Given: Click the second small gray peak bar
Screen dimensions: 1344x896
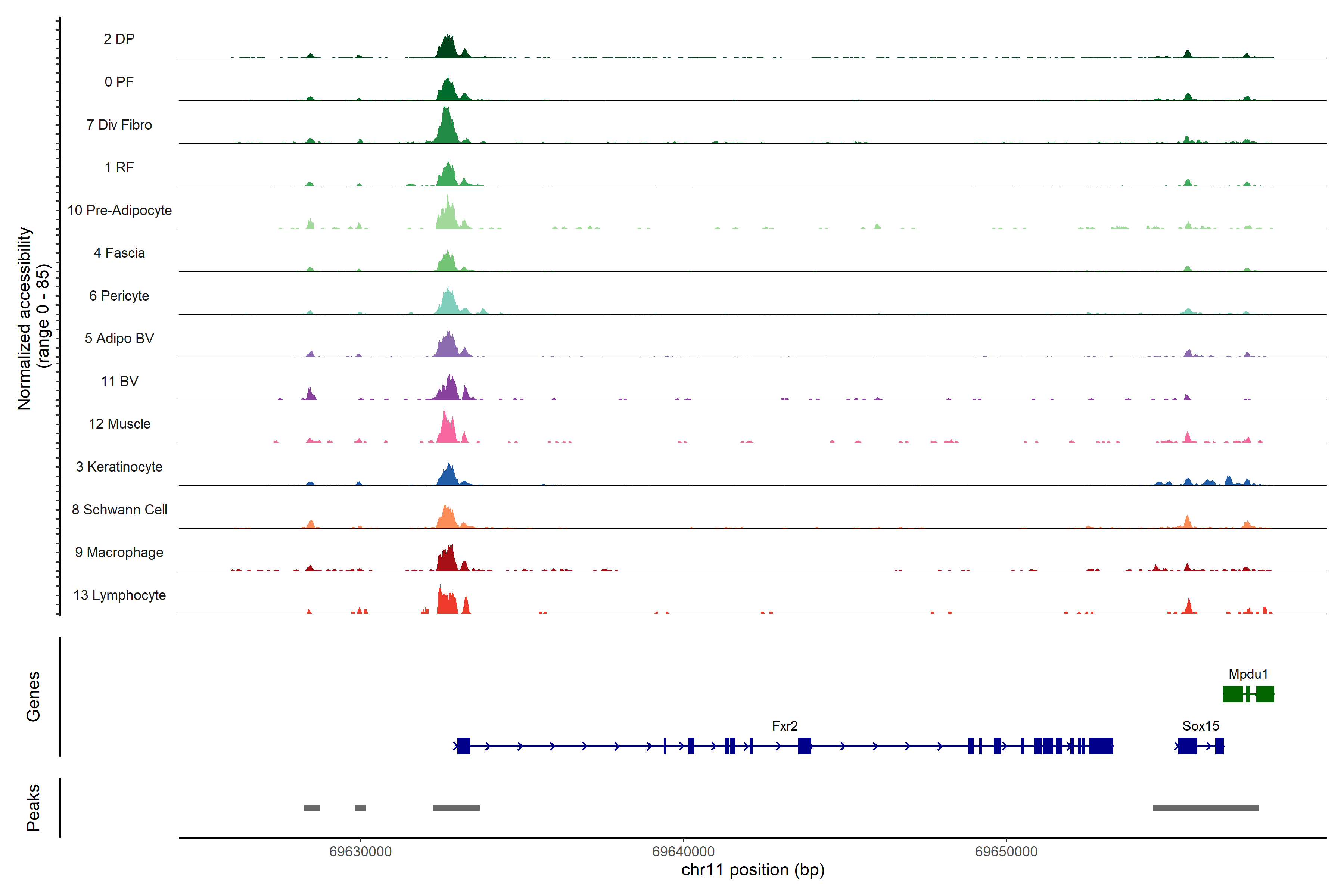Looking at the screenshot, I should 360,808.
